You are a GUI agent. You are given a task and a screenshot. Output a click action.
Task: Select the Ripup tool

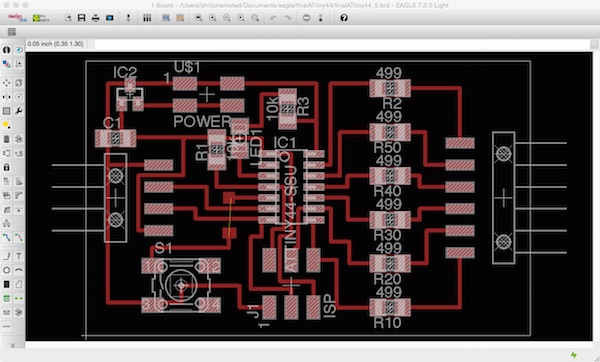18,238
